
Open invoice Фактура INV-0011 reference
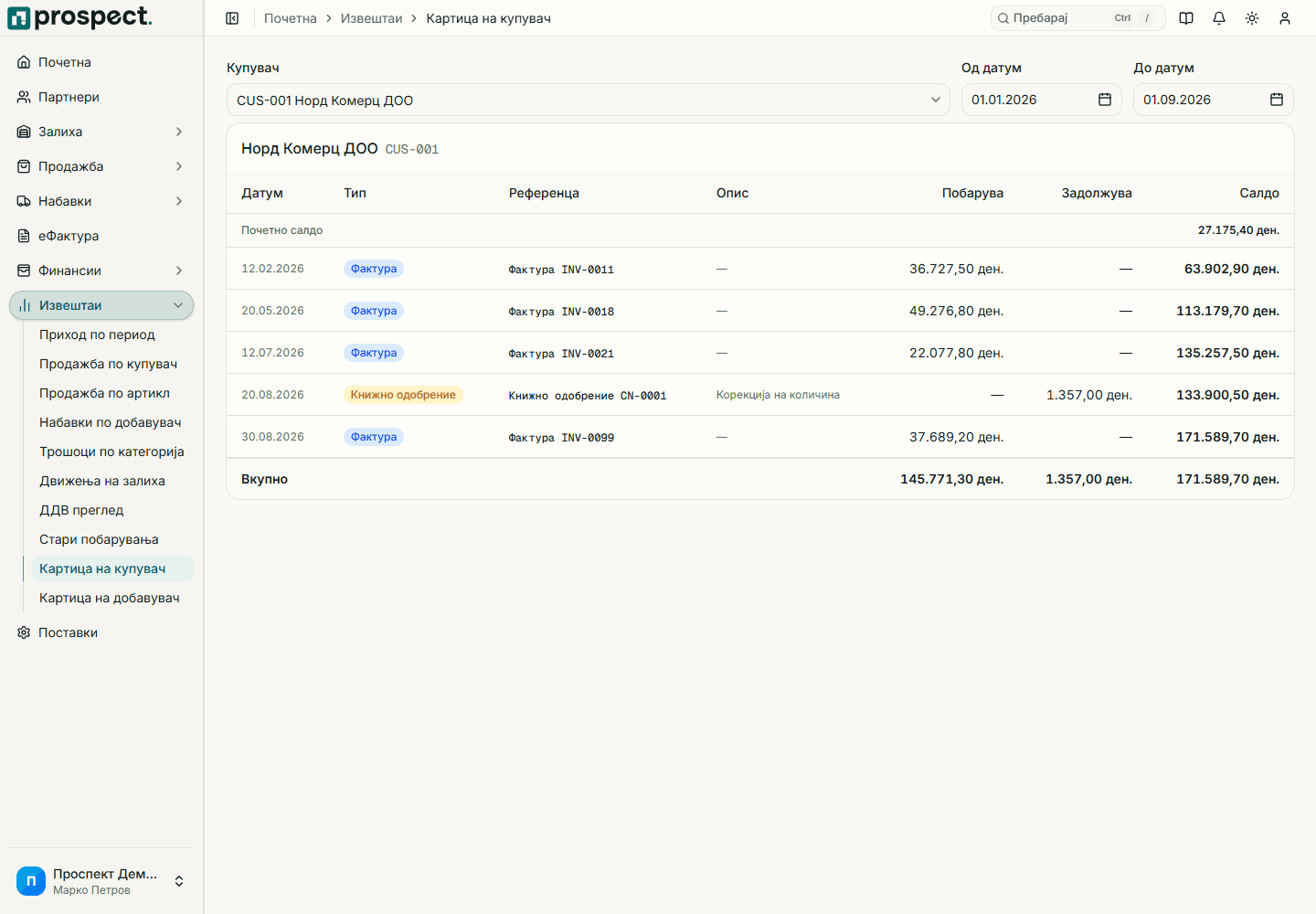coord(561,270)
